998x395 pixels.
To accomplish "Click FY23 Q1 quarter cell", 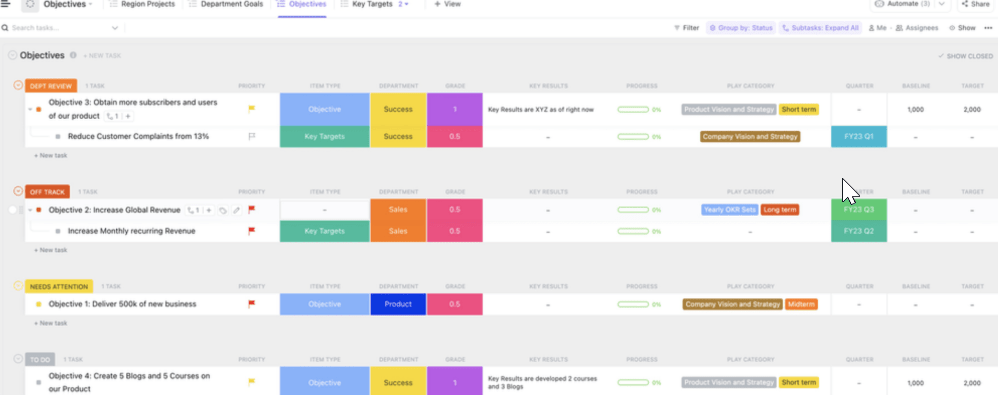I will 859,136.
